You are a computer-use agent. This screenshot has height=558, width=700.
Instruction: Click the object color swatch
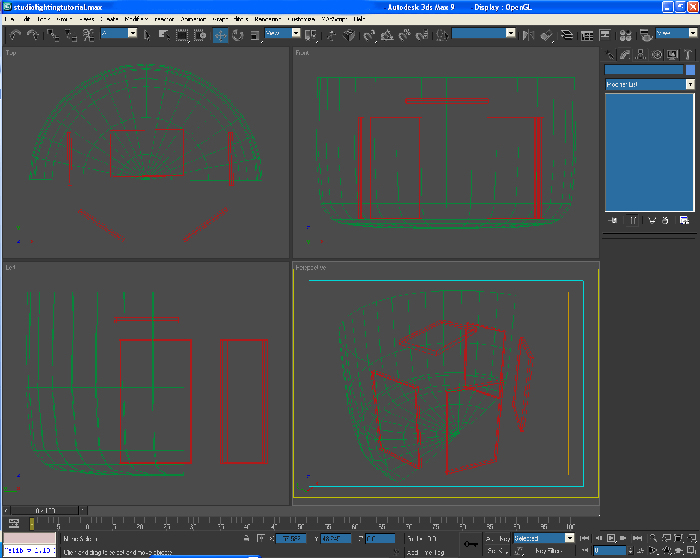pyautogui.click(x=690, y=70)
